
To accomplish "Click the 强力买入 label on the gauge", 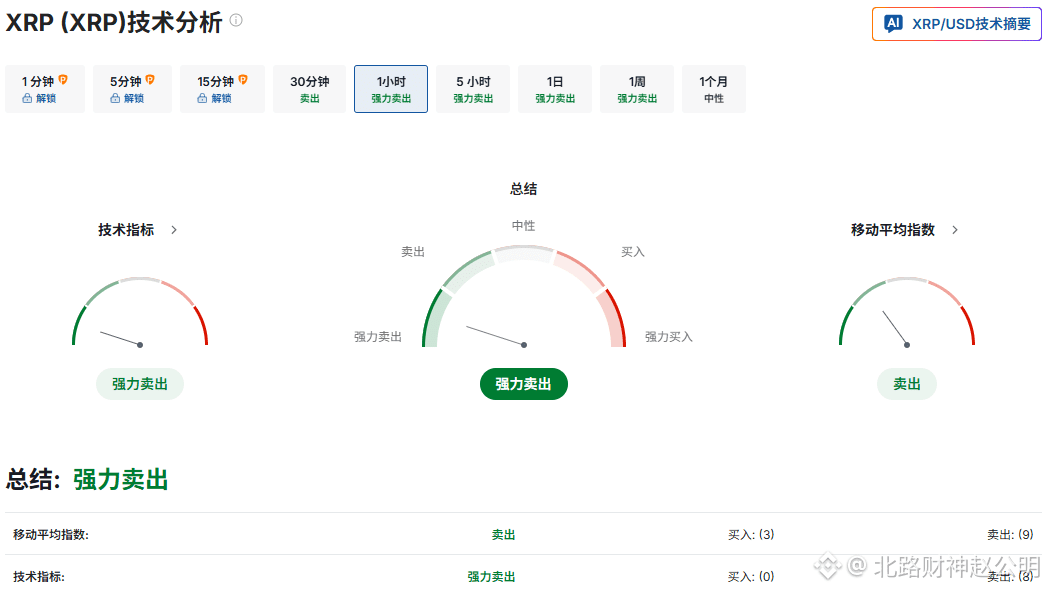I will 668,337.
